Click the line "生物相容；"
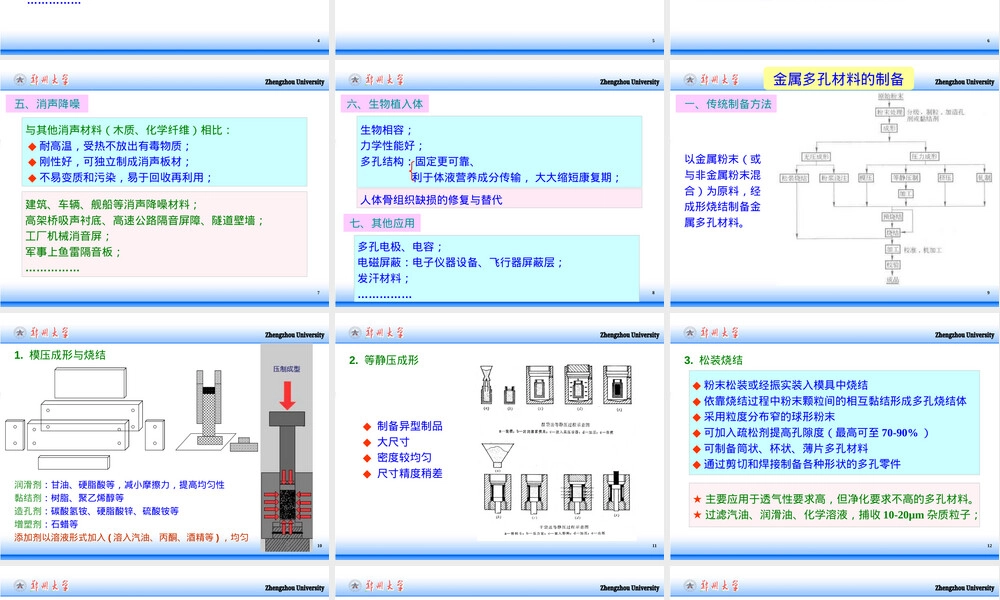 coord(387,130)
